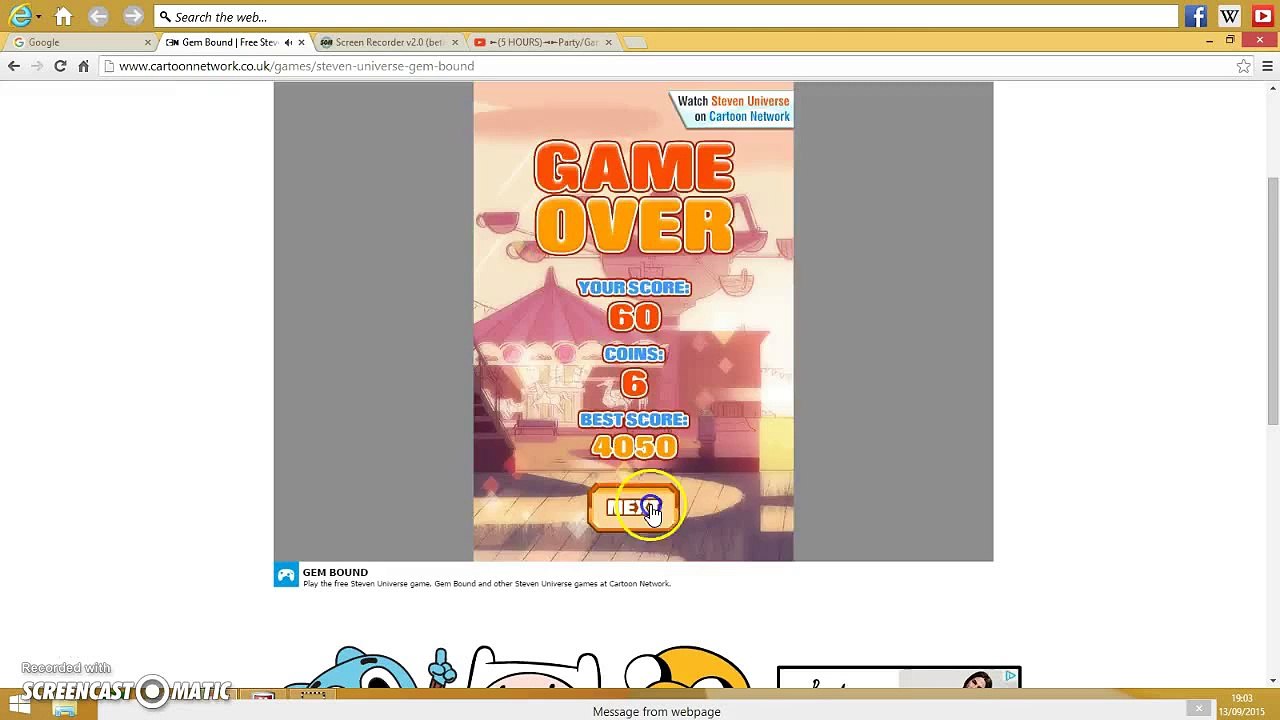Click the score value 60

[634, 317]
